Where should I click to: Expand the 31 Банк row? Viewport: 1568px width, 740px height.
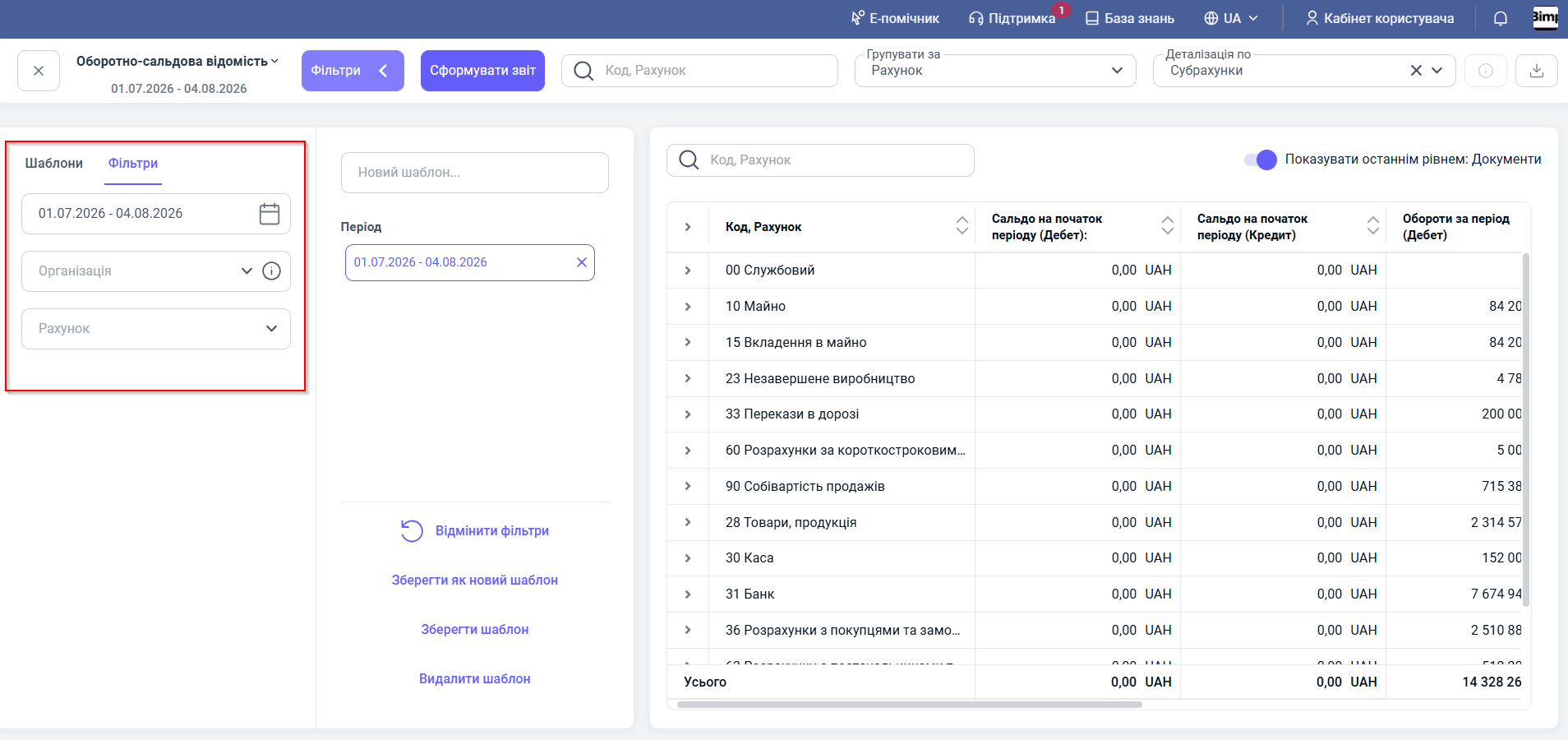(688, 594)
